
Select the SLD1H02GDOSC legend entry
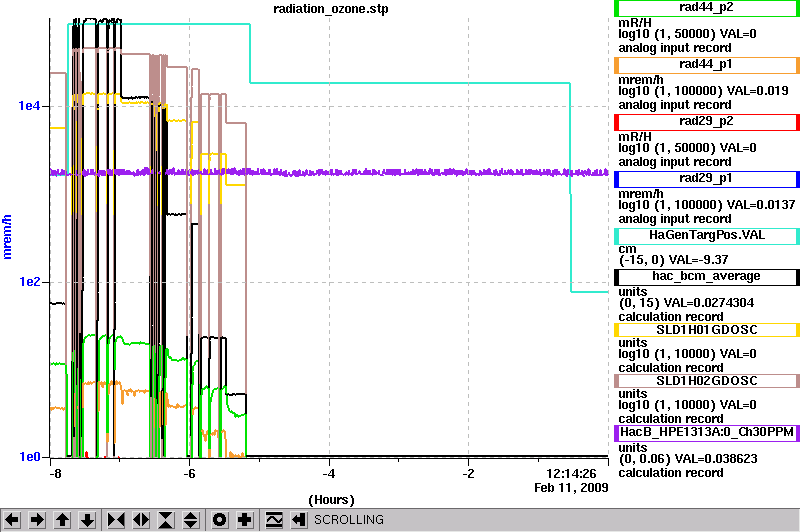706,381
